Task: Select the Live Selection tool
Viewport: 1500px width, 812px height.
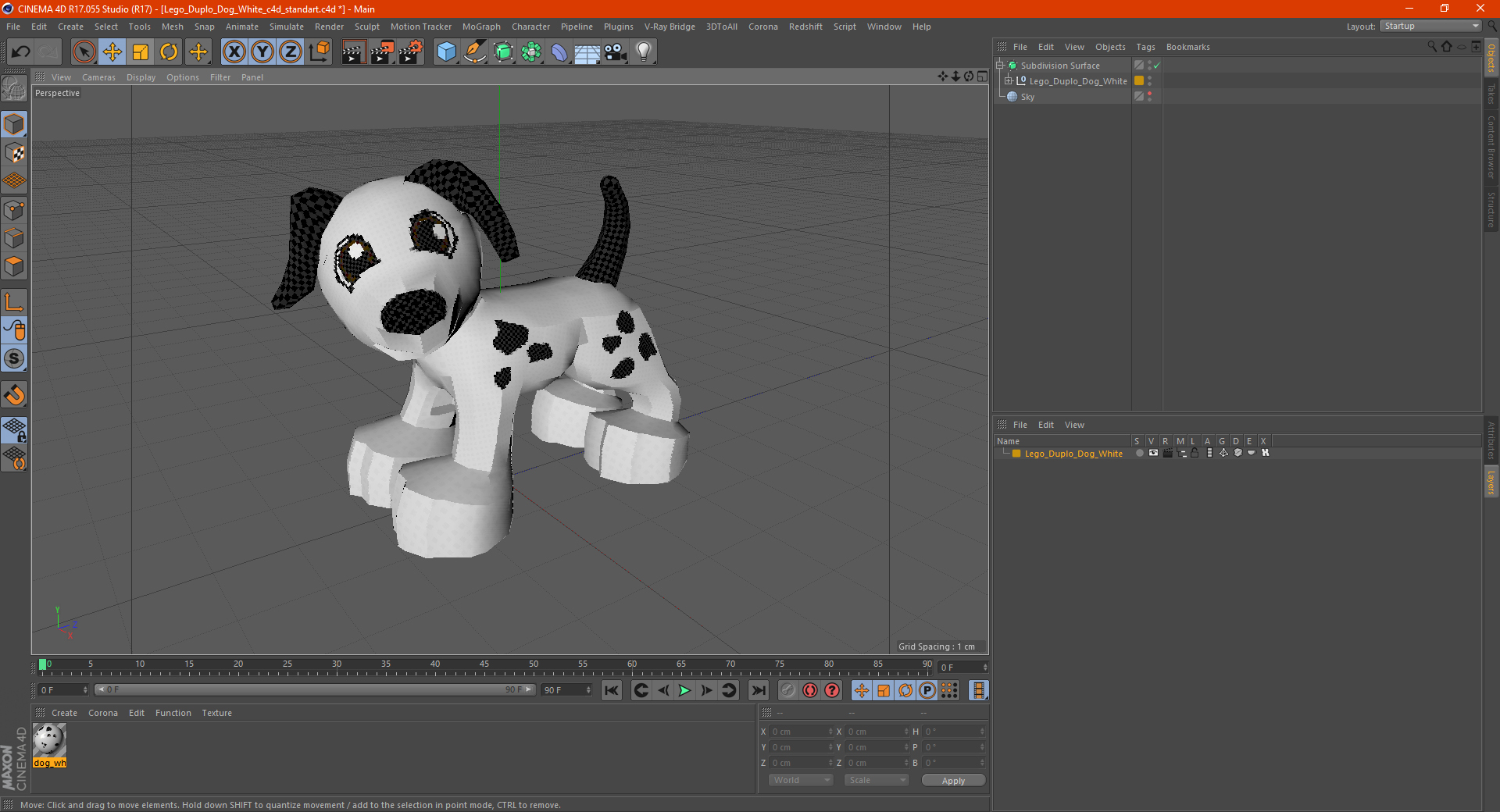Action: tap(84, 52)
